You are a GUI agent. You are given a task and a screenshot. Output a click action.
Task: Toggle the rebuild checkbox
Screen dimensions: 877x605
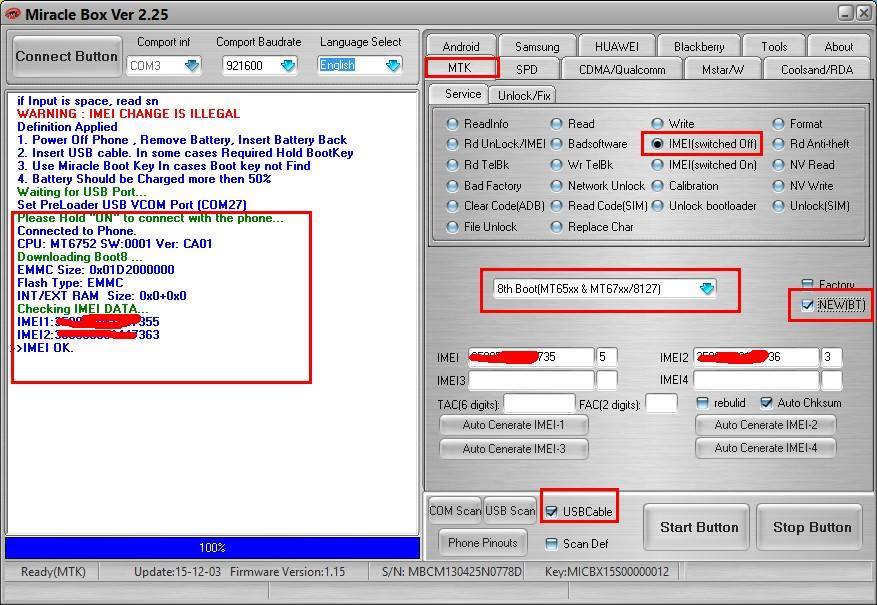click(702, 403)
